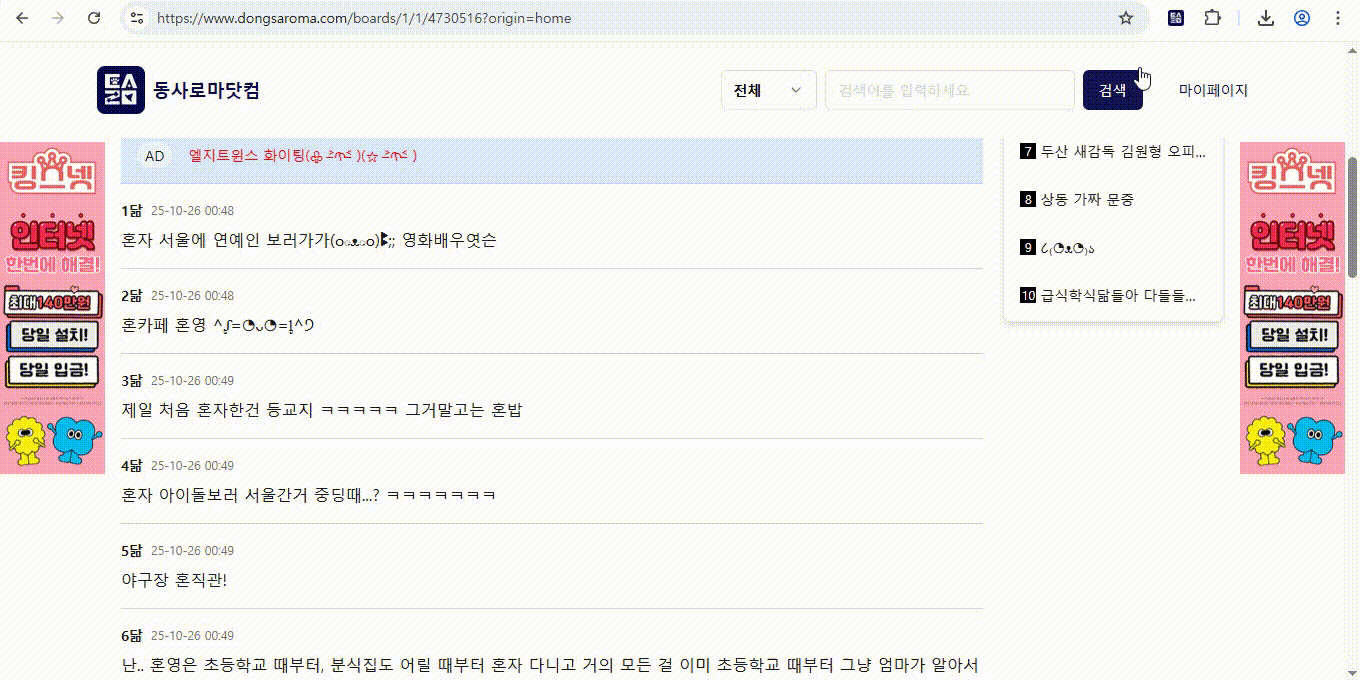Click the browser forward arrow
The image size is (1360, 680).
tap(58, 18)
